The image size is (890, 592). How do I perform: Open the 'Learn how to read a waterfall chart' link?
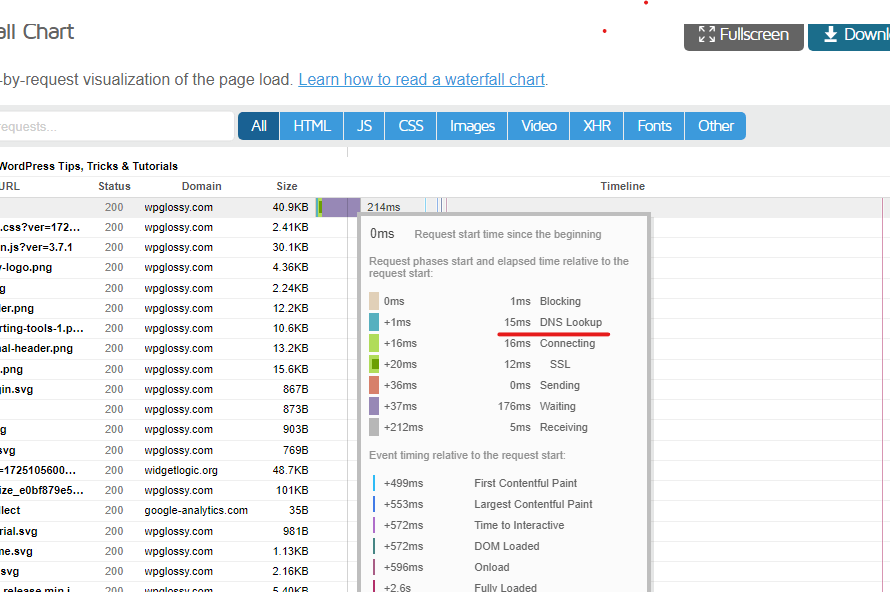click(x=422, y=79)
